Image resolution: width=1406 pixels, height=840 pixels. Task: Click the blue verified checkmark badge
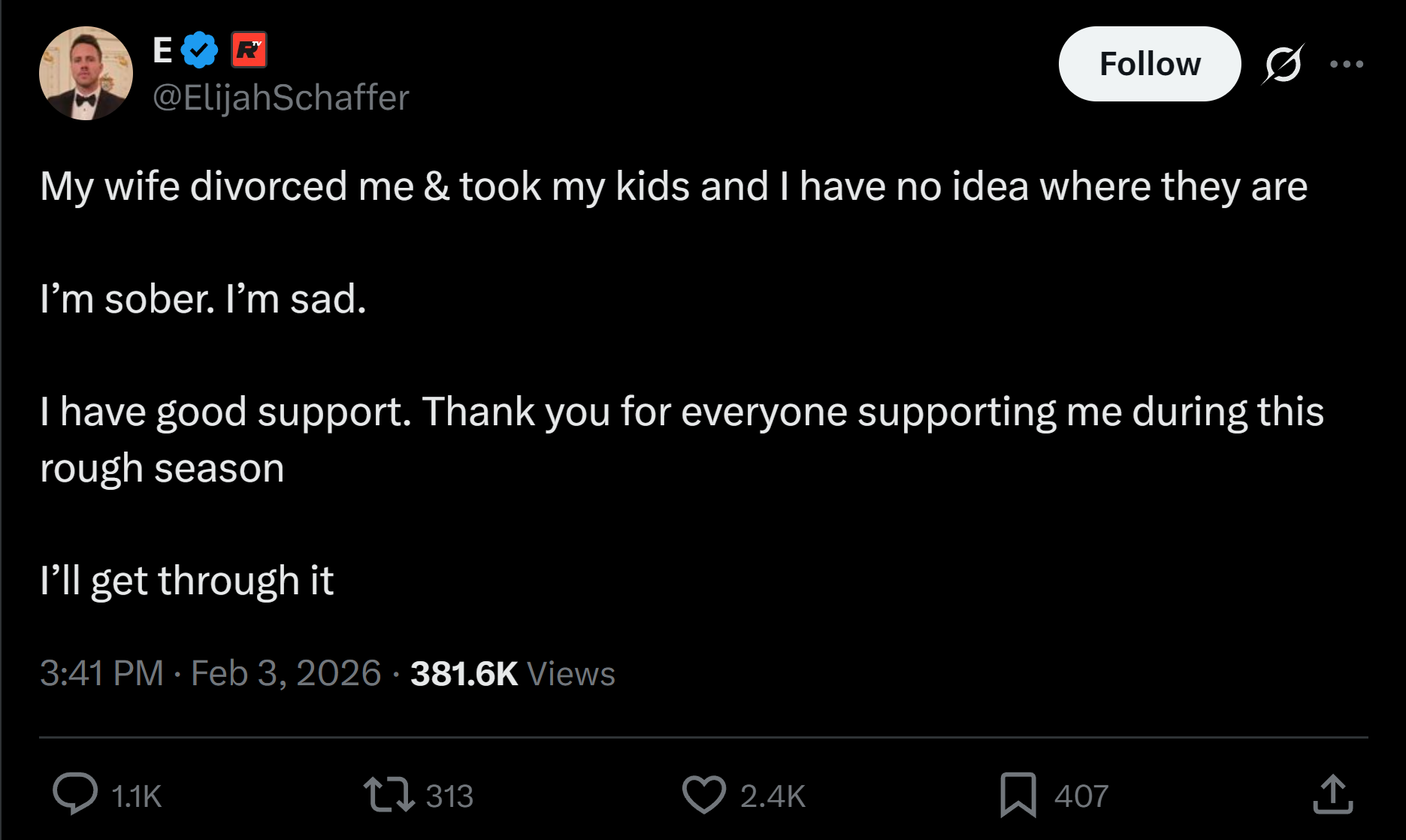click(x=199, y=50)
